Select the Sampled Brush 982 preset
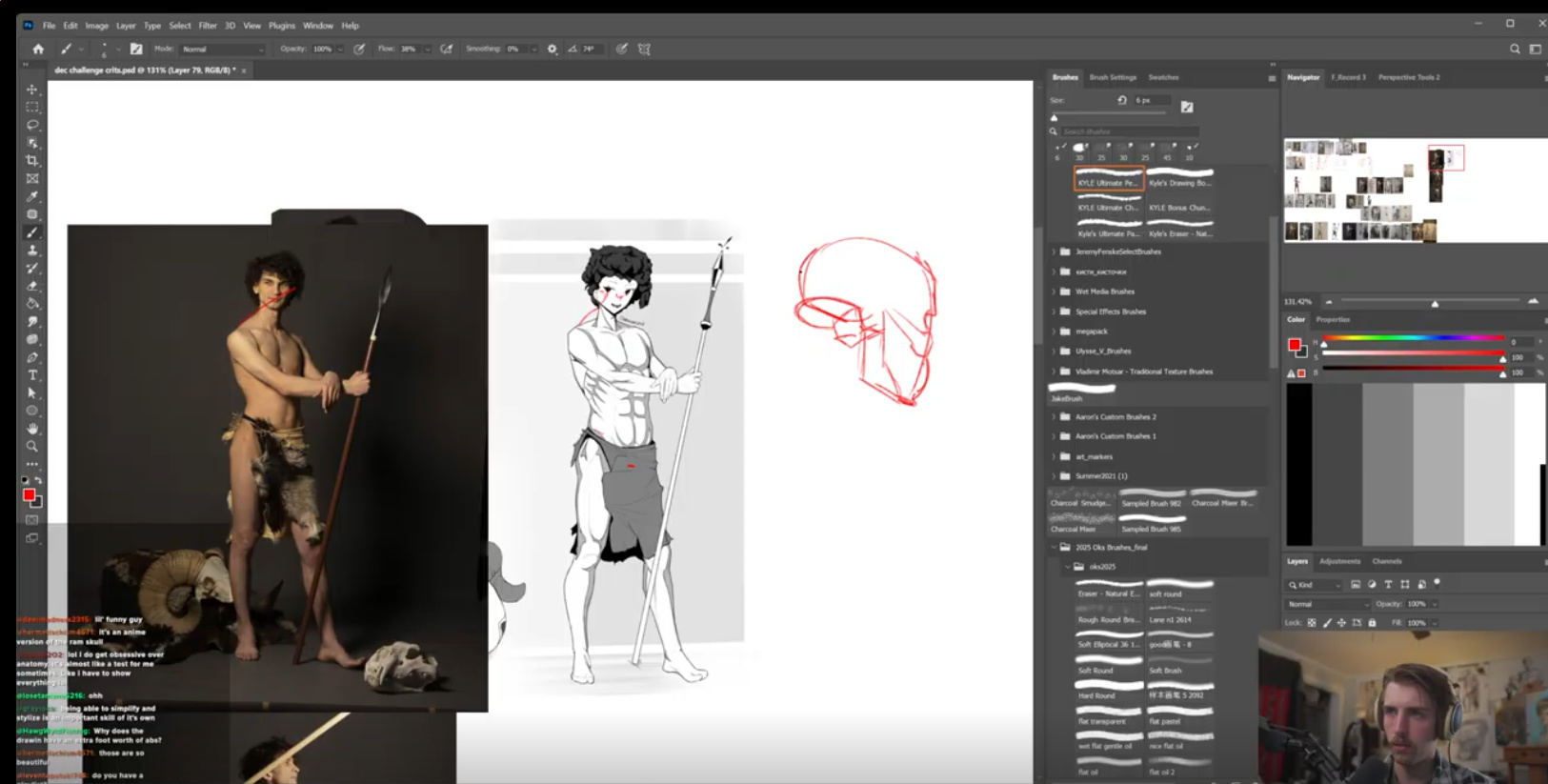The image size is (1548, 784). click(x=1152, y=498)
